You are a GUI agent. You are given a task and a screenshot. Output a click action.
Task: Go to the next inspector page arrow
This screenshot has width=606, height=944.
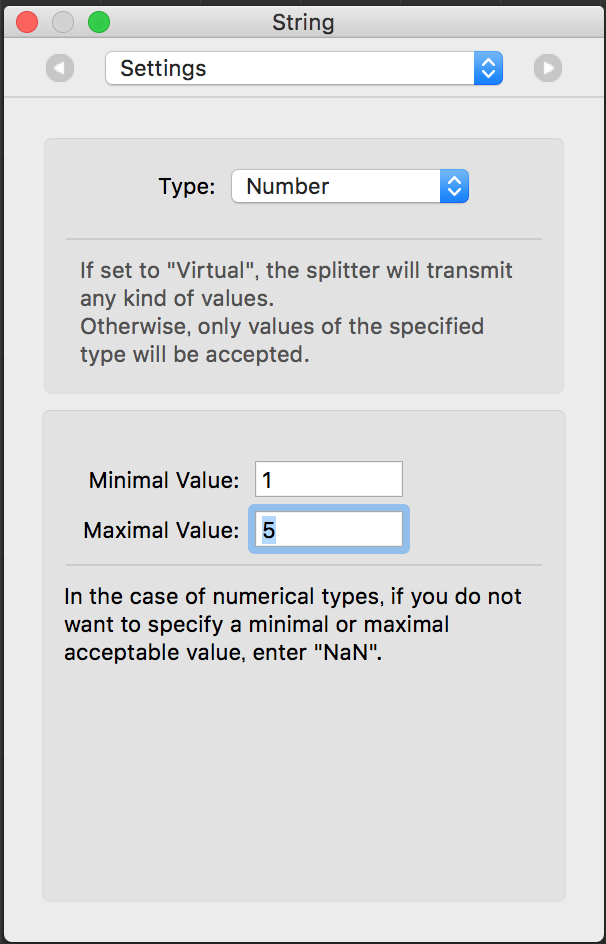pyautogui.click(x=548, y=68)
